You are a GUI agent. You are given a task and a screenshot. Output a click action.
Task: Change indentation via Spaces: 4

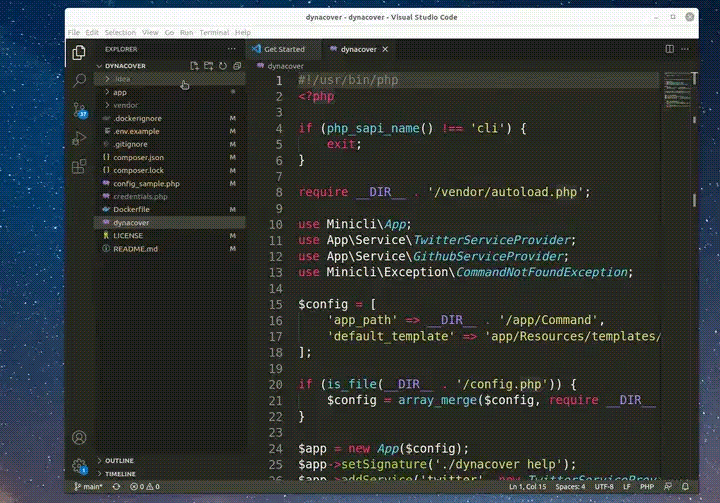(x=570, y=486)
